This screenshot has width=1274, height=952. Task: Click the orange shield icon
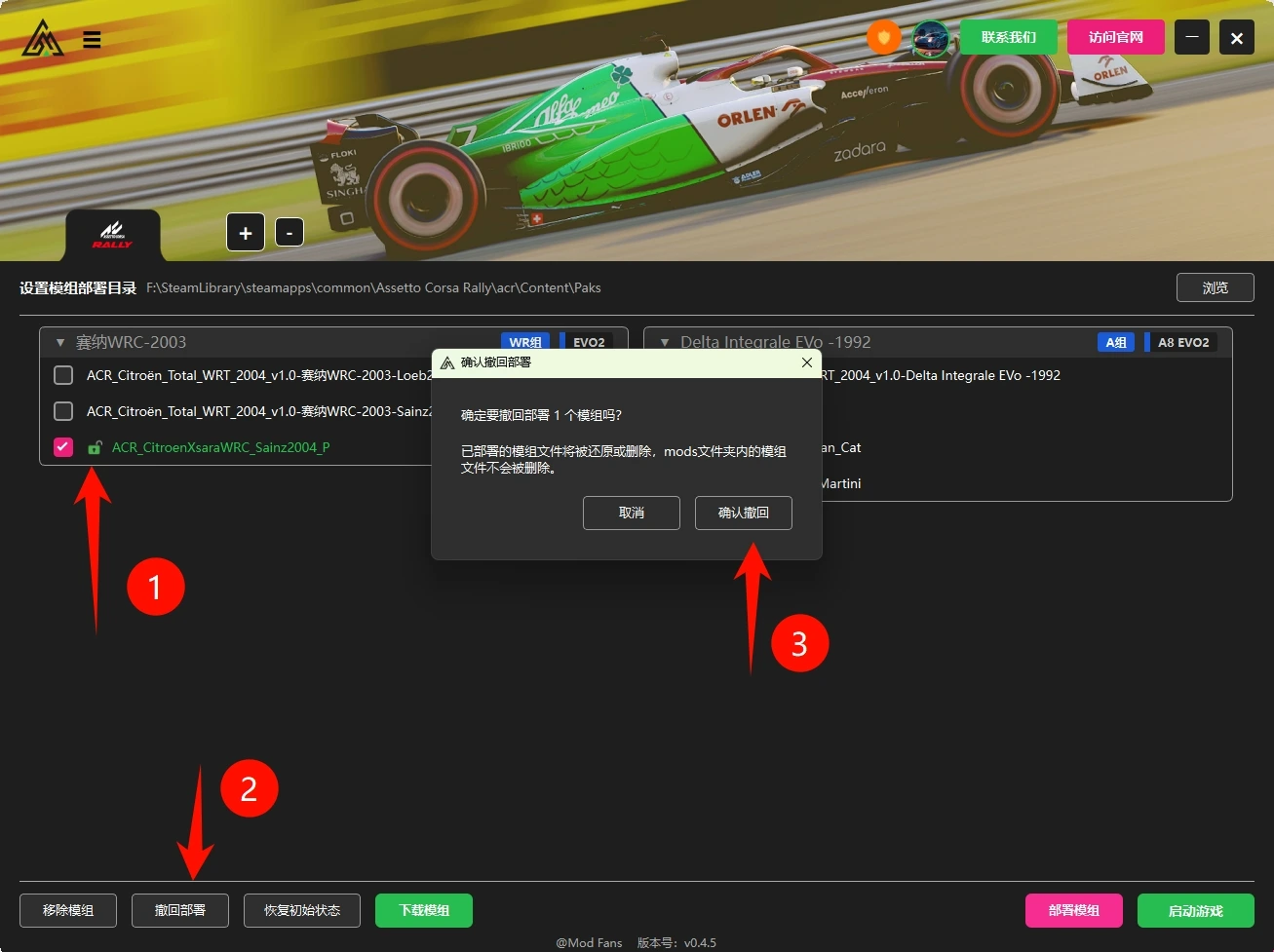point(884,38)
